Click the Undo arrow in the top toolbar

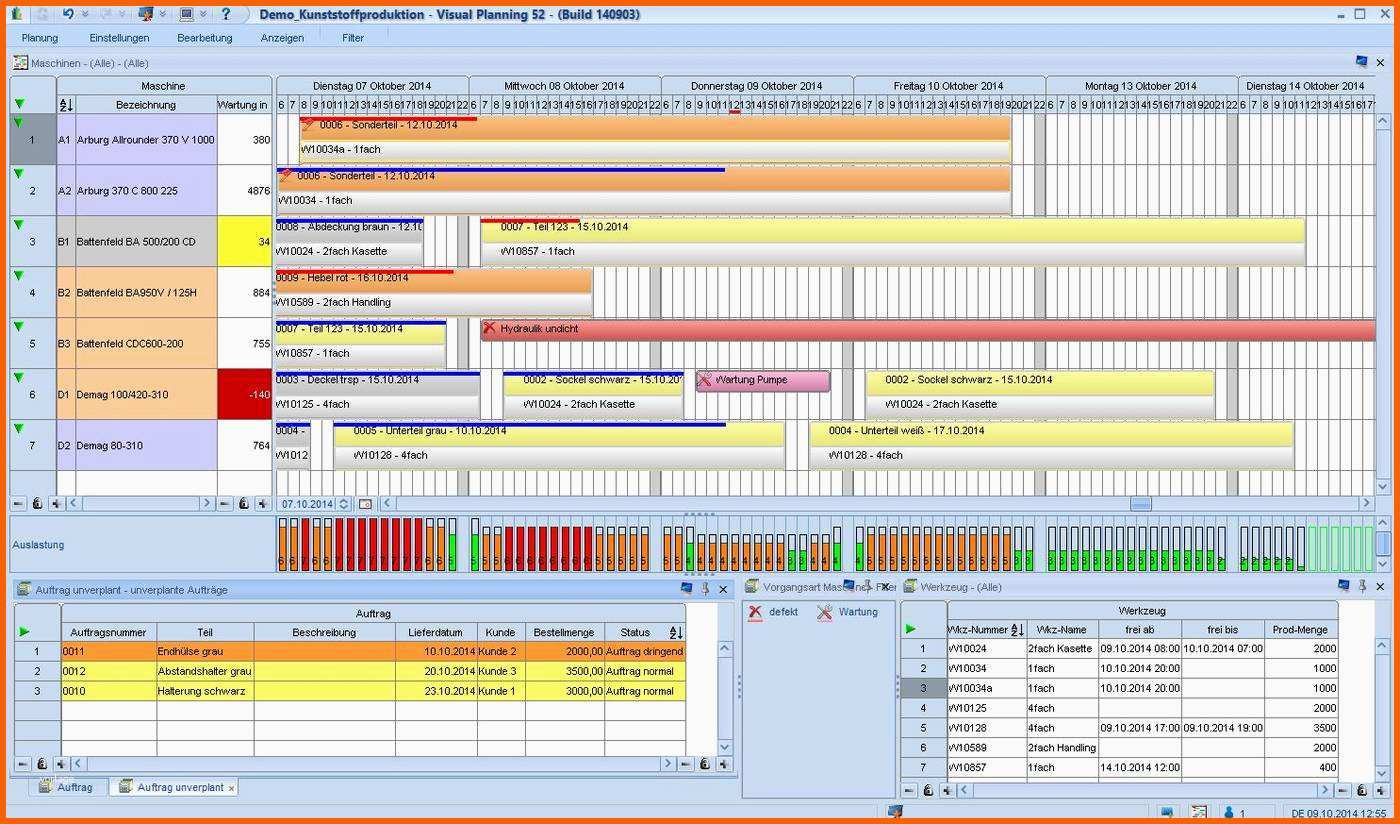[67, 14]
